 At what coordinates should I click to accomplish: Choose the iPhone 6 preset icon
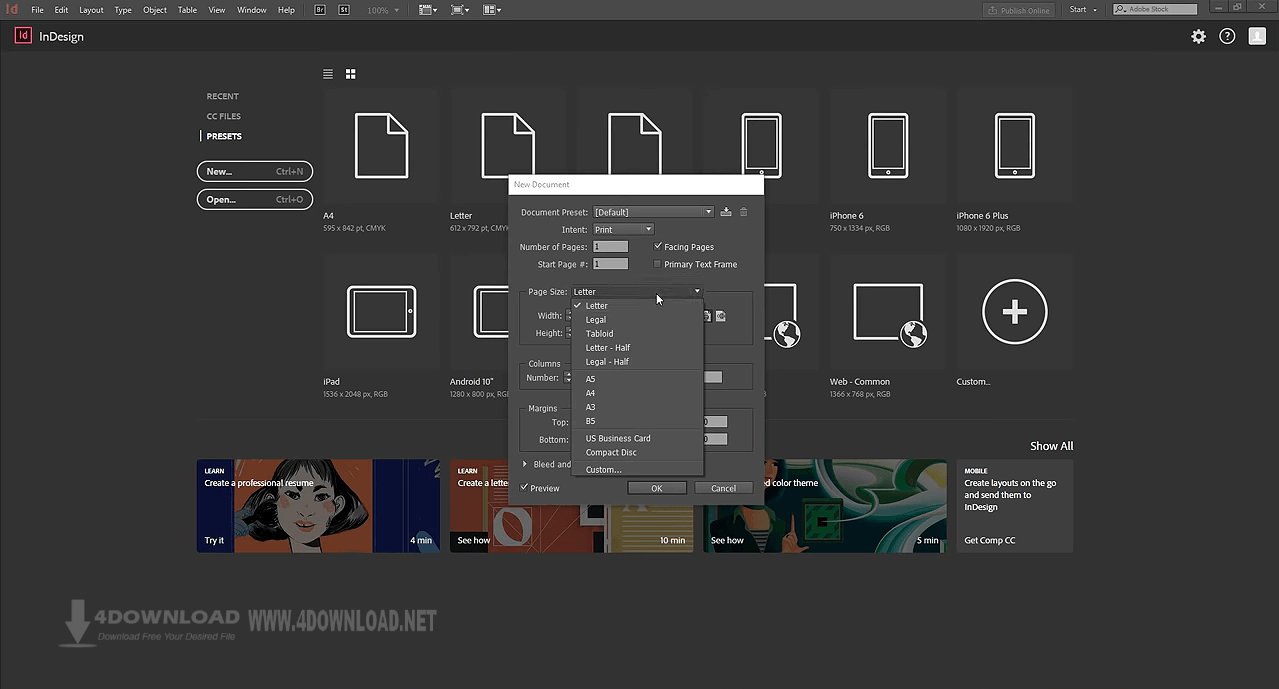click(x=888, y=146)
